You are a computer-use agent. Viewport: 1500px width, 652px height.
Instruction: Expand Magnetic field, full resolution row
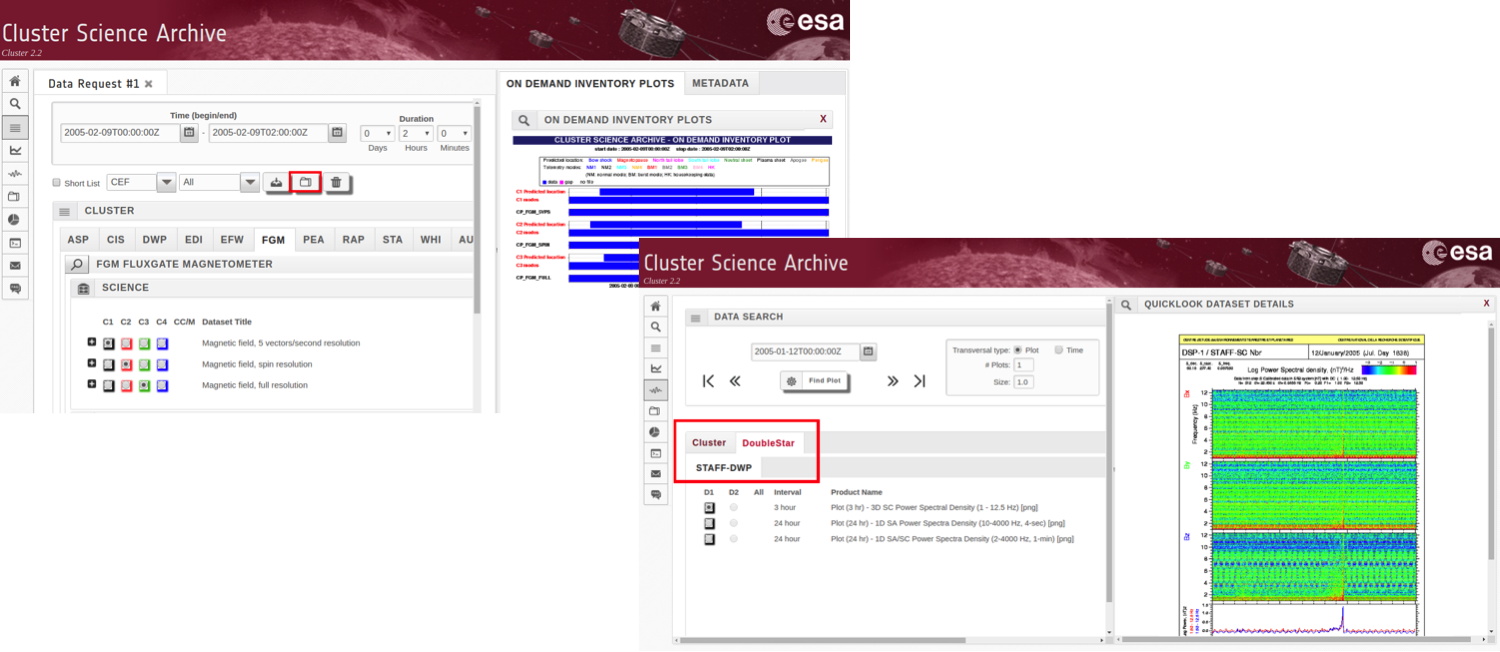click(91, 384)
